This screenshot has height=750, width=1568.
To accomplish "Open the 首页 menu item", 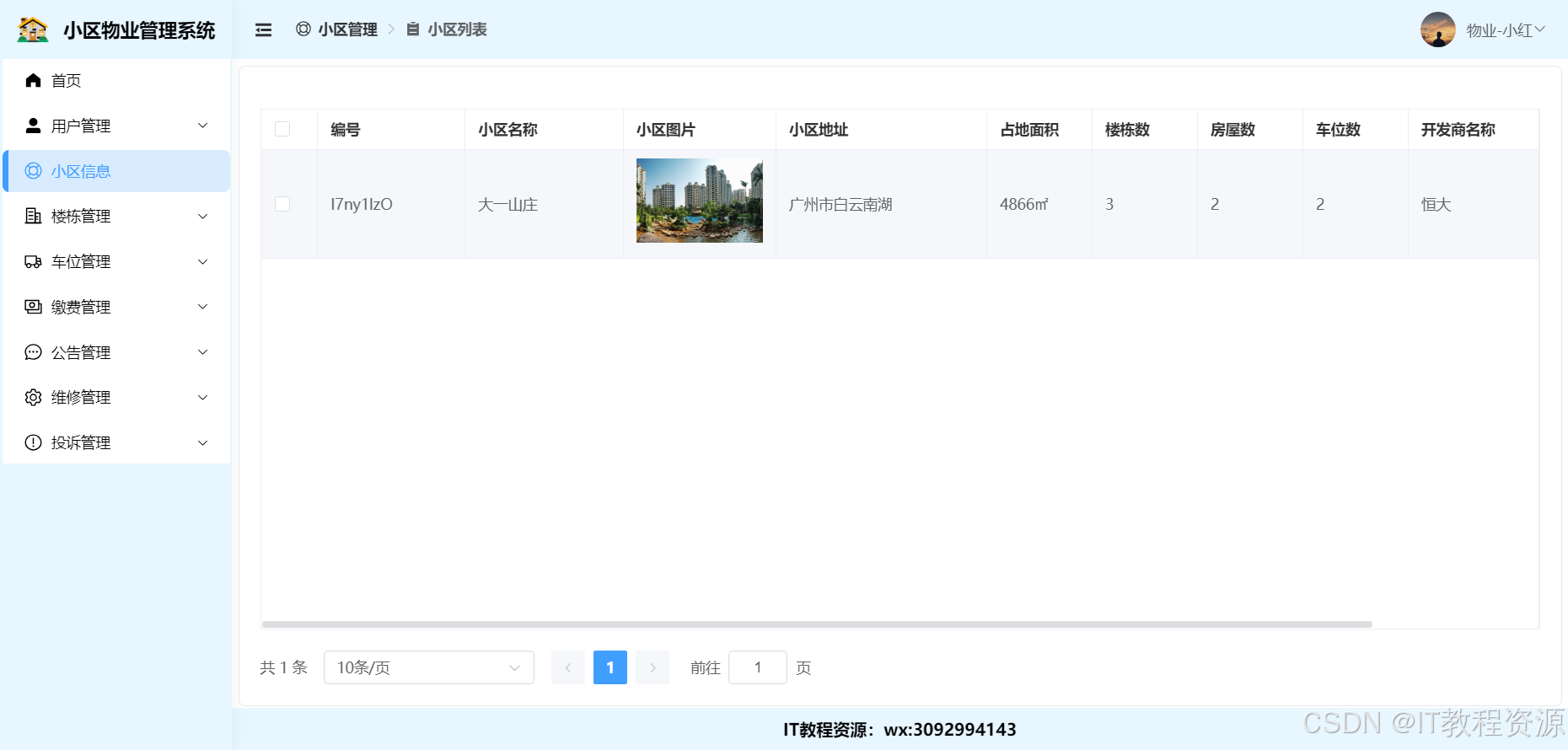I will point(116,80).
